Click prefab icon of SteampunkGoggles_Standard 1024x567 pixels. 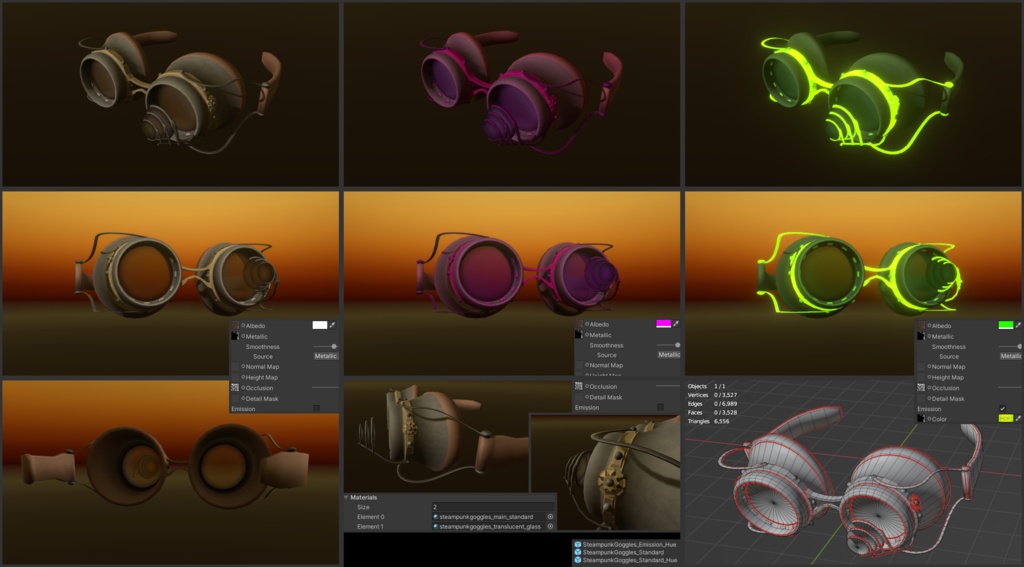pos(577,553)
